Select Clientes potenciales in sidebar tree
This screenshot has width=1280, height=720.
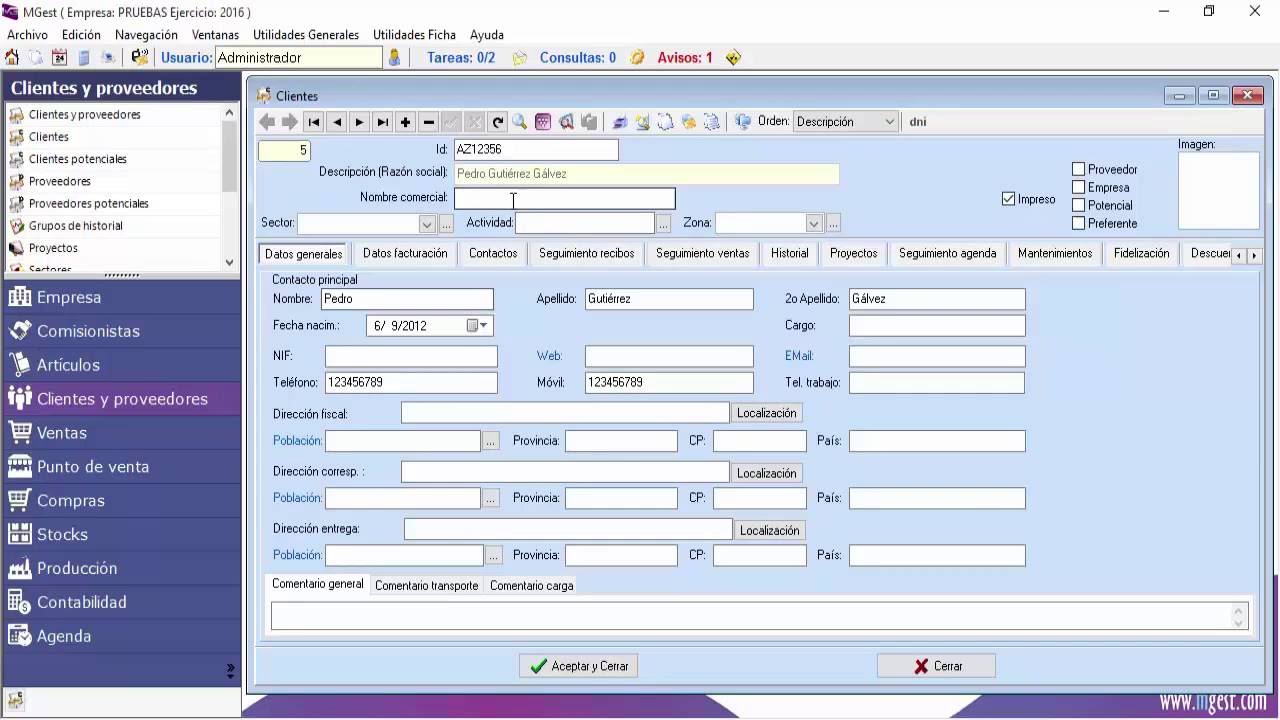(78, 159)
